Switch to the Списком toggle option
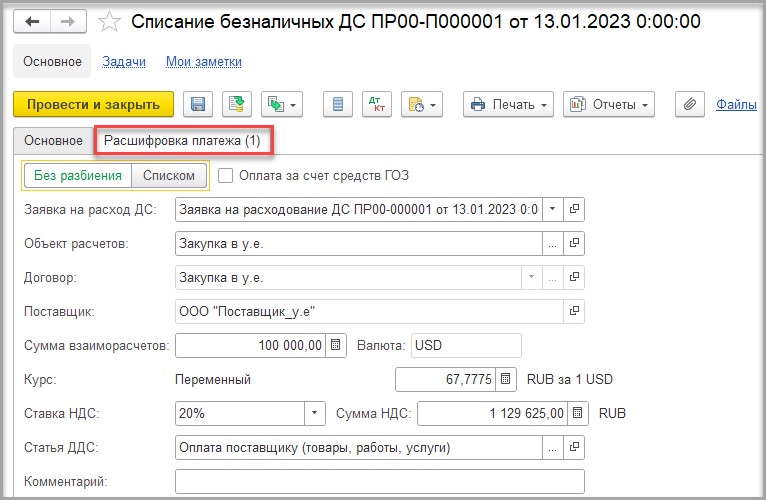 coord(170,176)
